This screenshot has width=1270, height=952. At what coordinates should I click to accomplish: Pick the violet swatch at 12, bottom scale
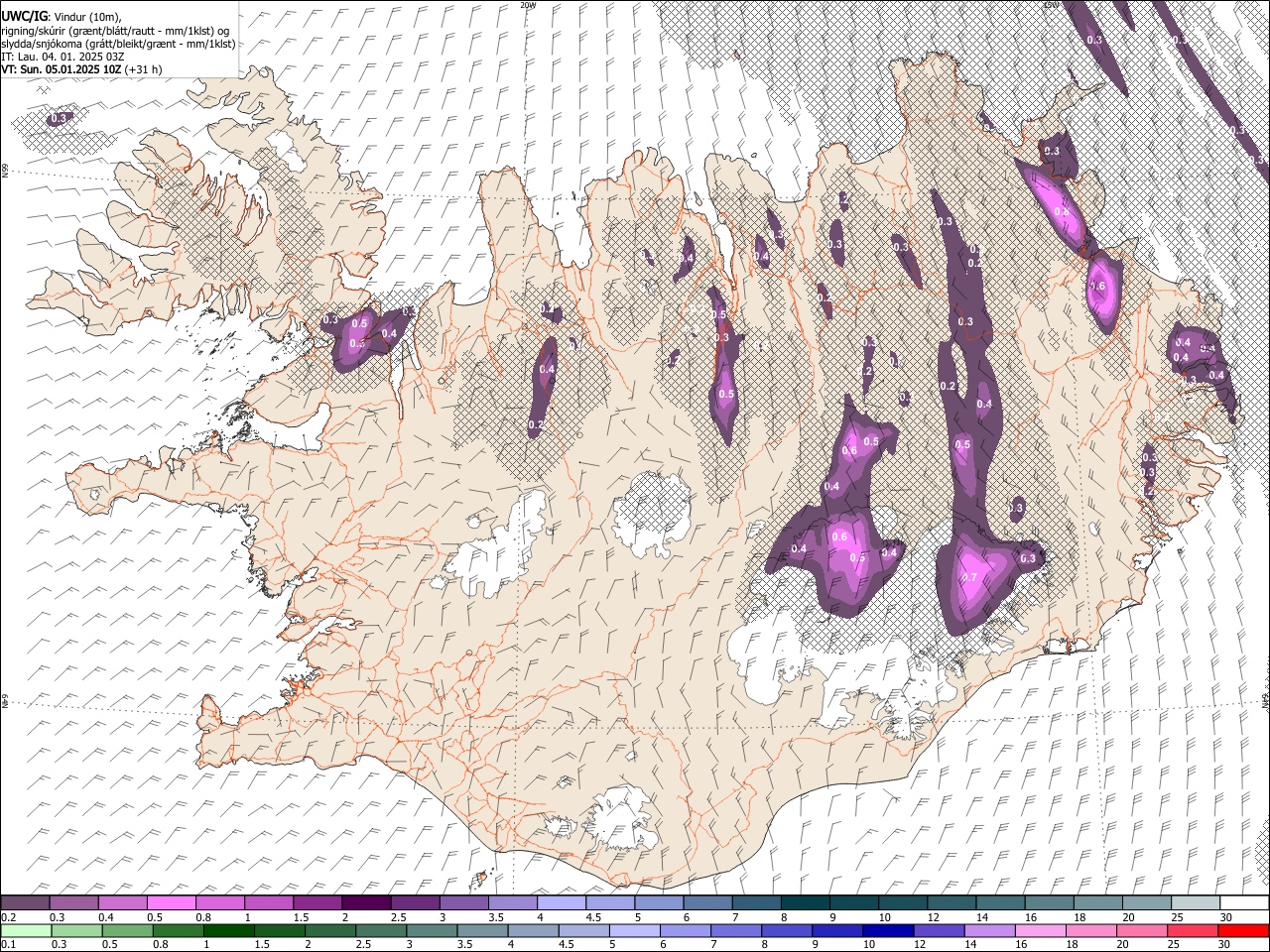click(x=938, y=930)
